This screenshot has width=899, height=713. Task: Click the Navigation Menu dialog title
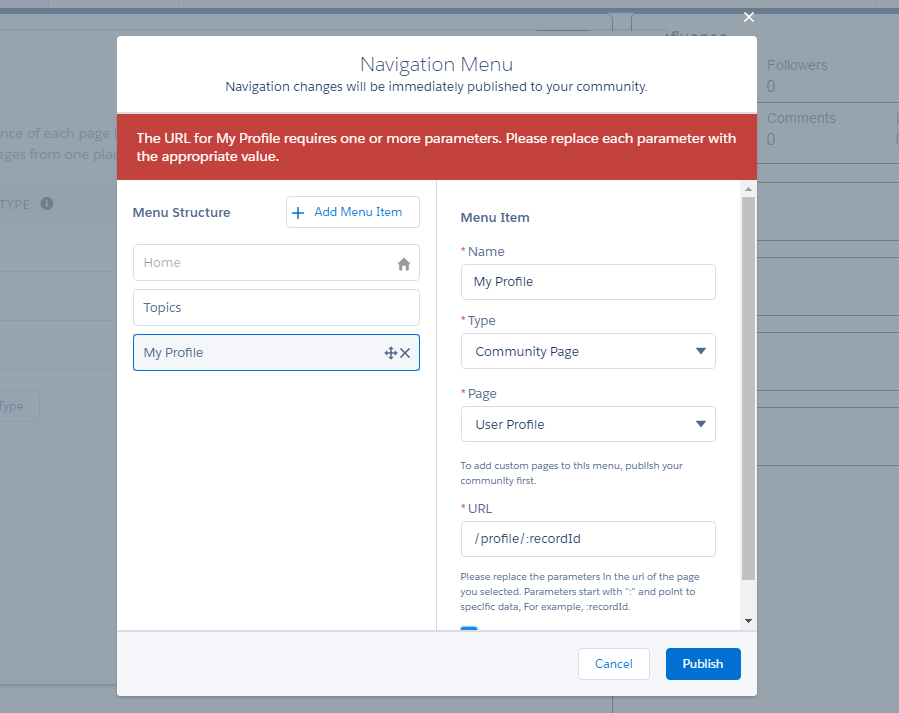click(x=436, y=64)
